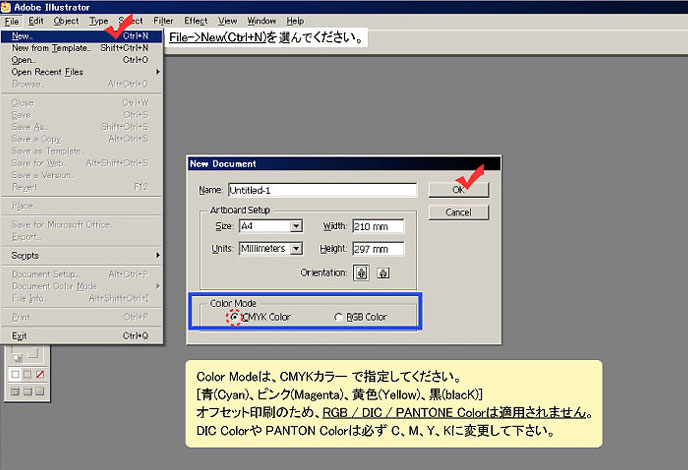Select the None (red slash) button in toolbox
The image size is (688, 470).
40,374
